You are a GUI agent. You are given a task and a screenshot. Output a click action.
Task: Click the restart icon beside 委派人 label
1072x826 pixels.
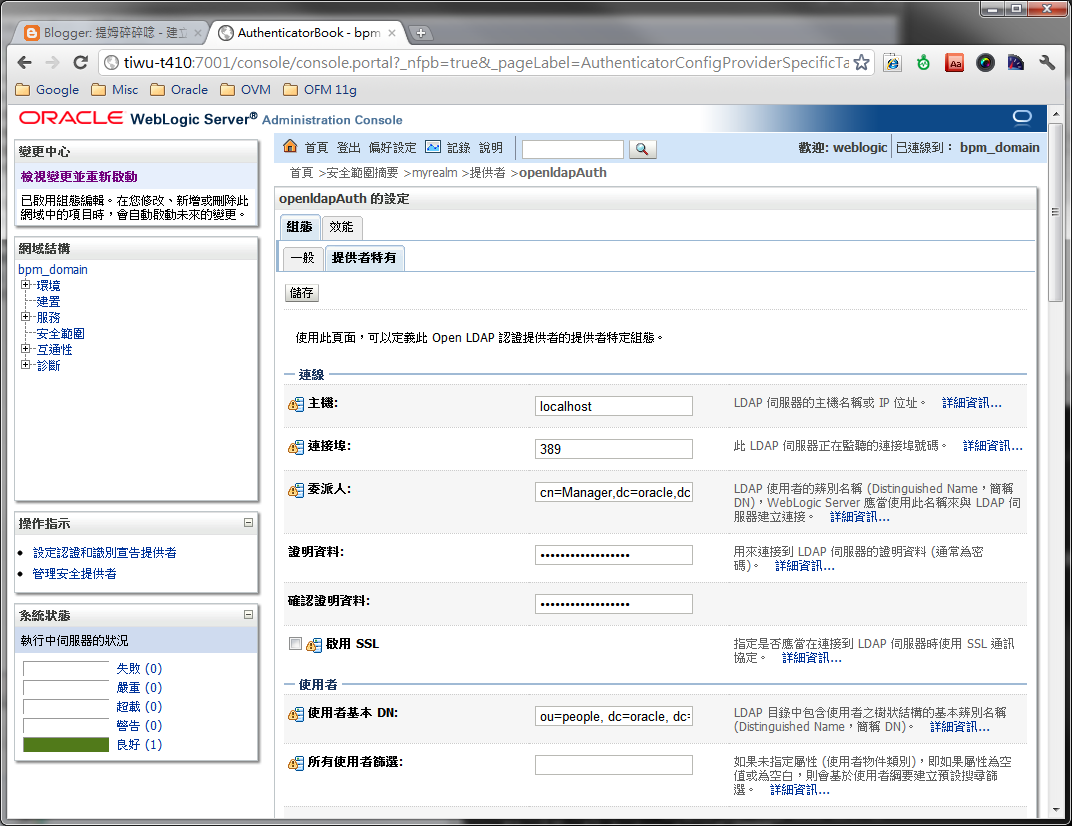click(x=295, y=490)
